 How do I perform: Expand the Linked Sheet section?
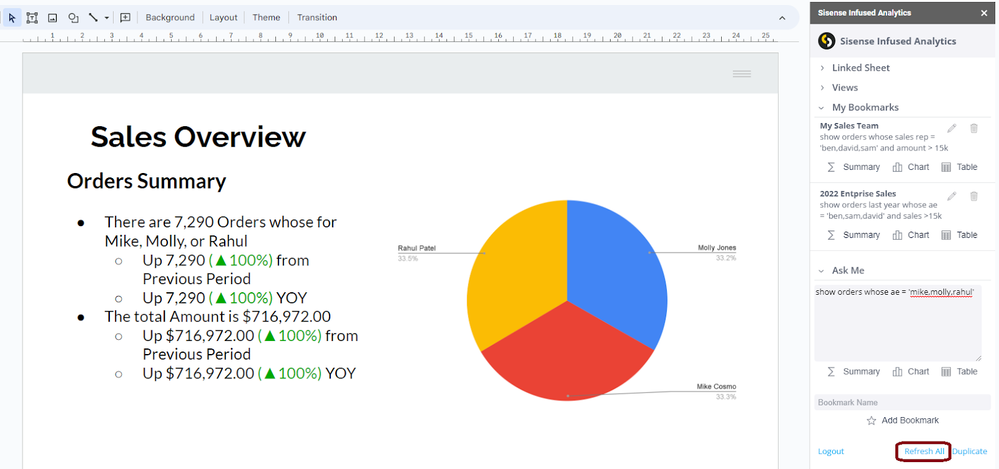tap(861, 68)
